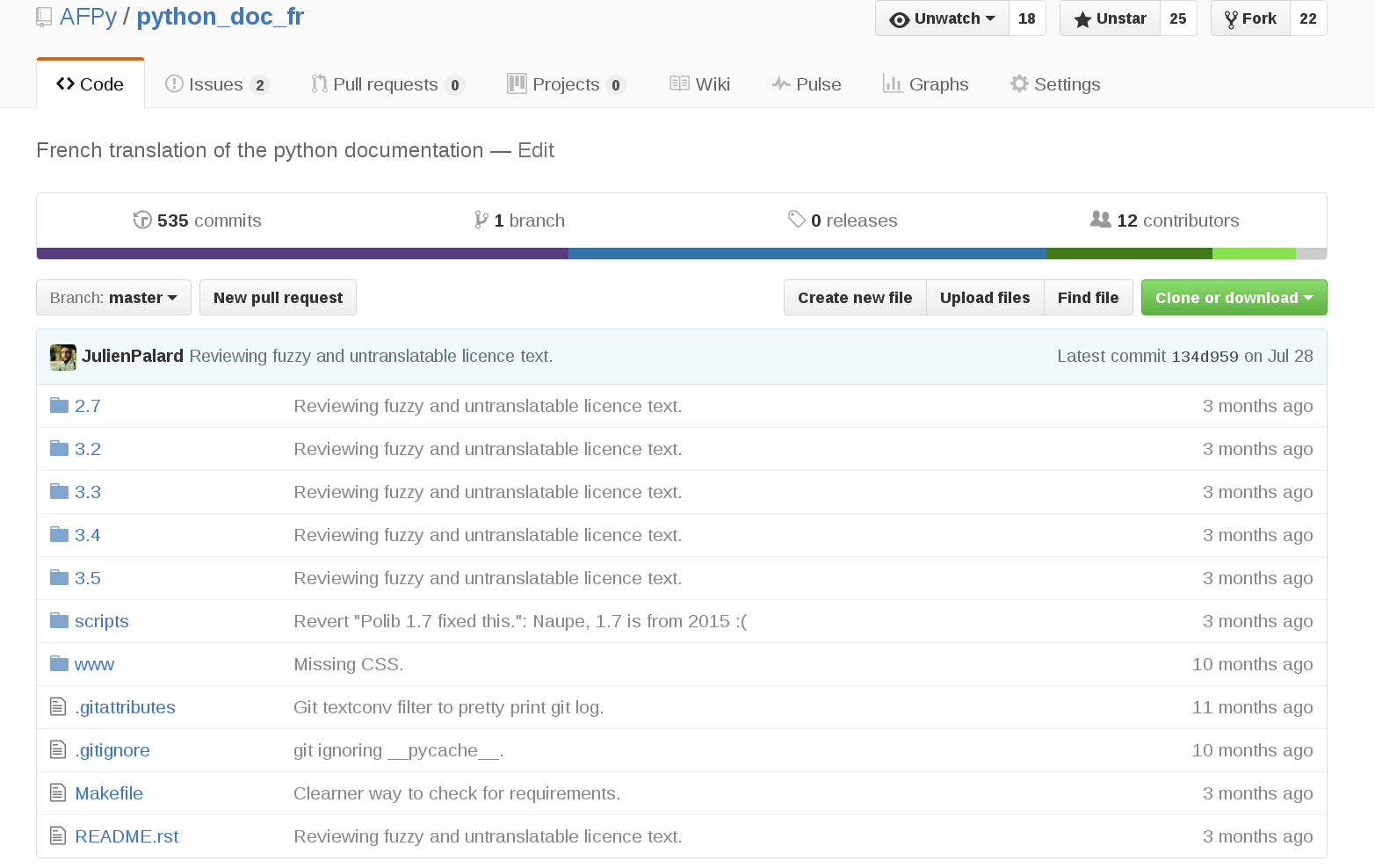The image size is (1375, 868).
Task: Toggle Unwatch for this repository
Action: click(942, 18)
